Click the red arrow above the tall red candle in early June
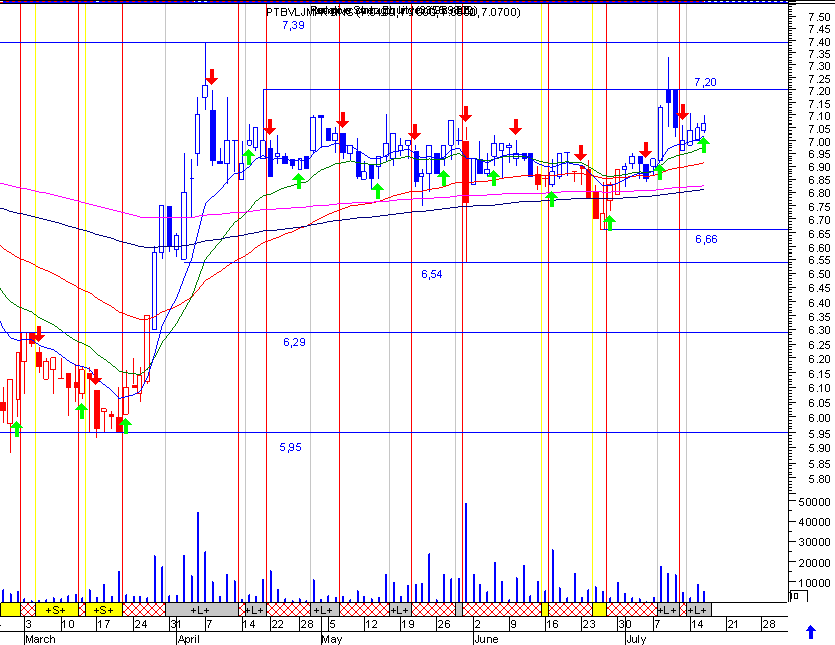 [x=465, y=113]
